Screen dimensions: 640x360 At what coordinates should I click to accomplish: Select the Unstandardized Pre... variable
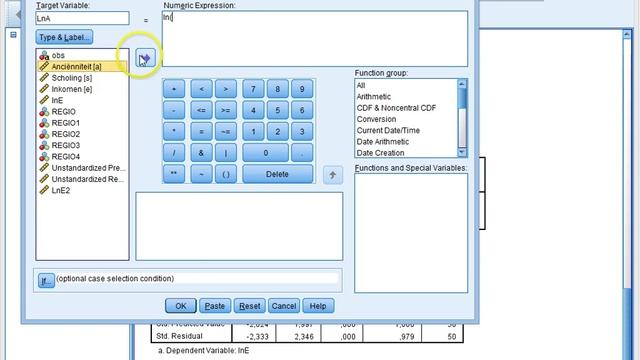point(82,168)
